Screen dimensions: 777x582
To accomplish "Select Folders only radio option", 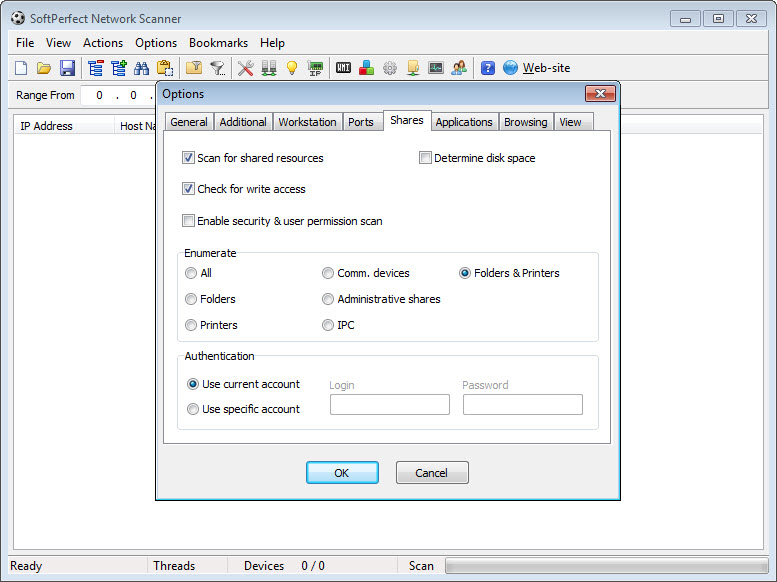I will (191, 299).
